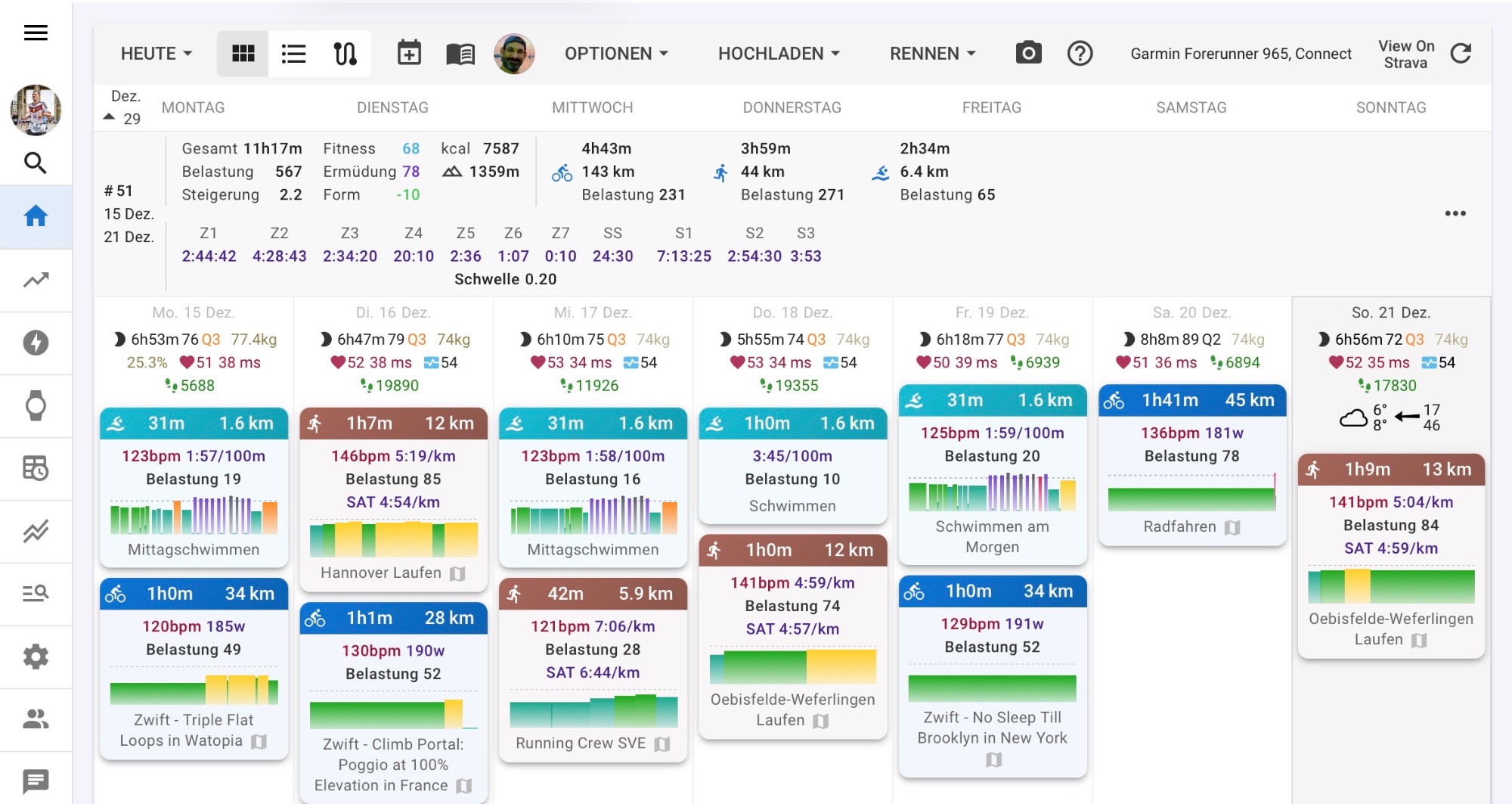Viewport: 1512px width, 804px height.
Task: Open the OPTIONEN dropdown menu
Action: coord(615,53)
